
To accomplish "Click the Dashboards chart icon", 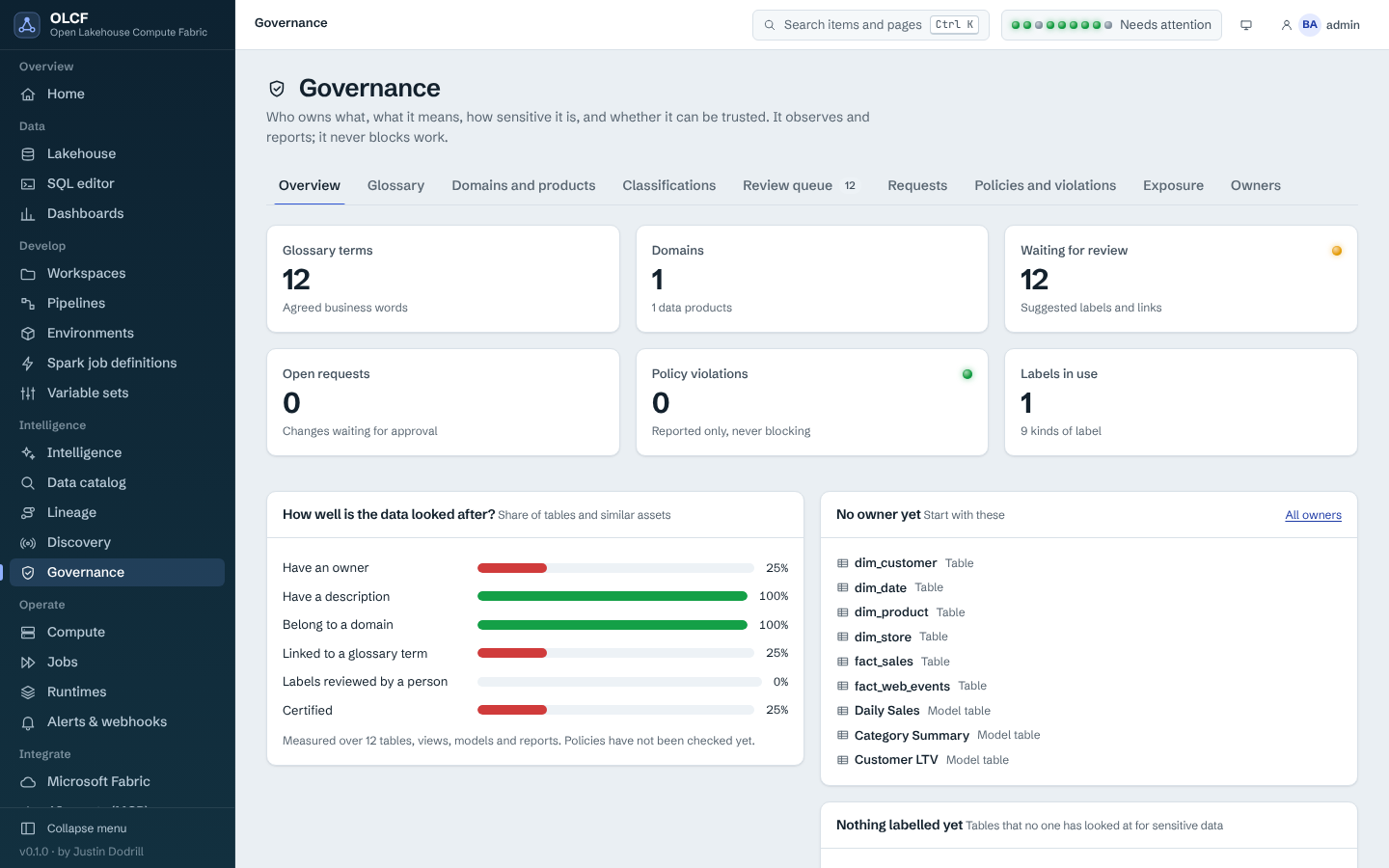I will coord(28,214).
